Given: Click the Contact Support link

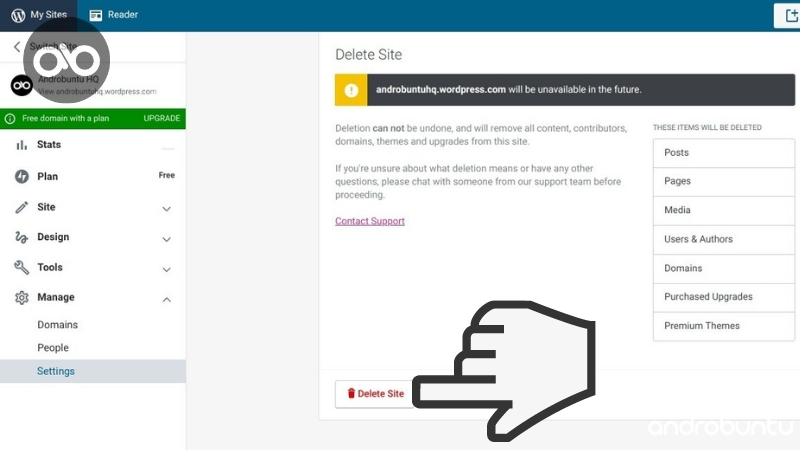Looking at the screenshot, I should coord(370,221).
